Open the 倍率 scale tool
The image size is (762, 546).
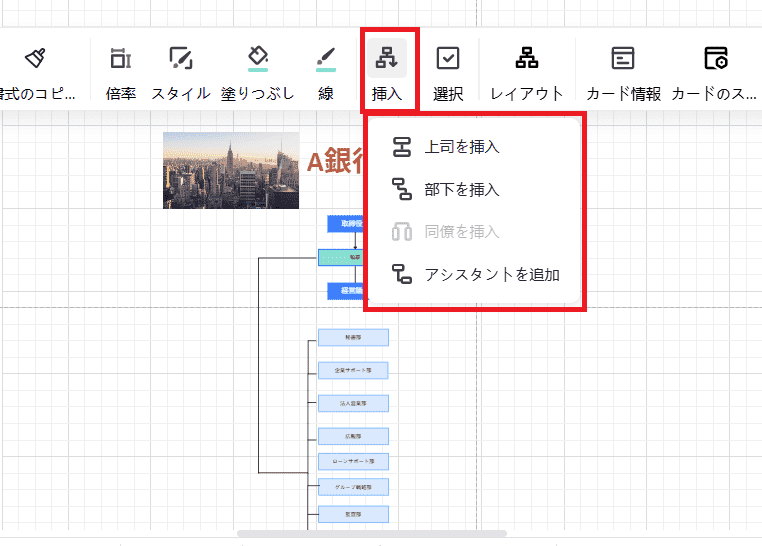(121, 73)
